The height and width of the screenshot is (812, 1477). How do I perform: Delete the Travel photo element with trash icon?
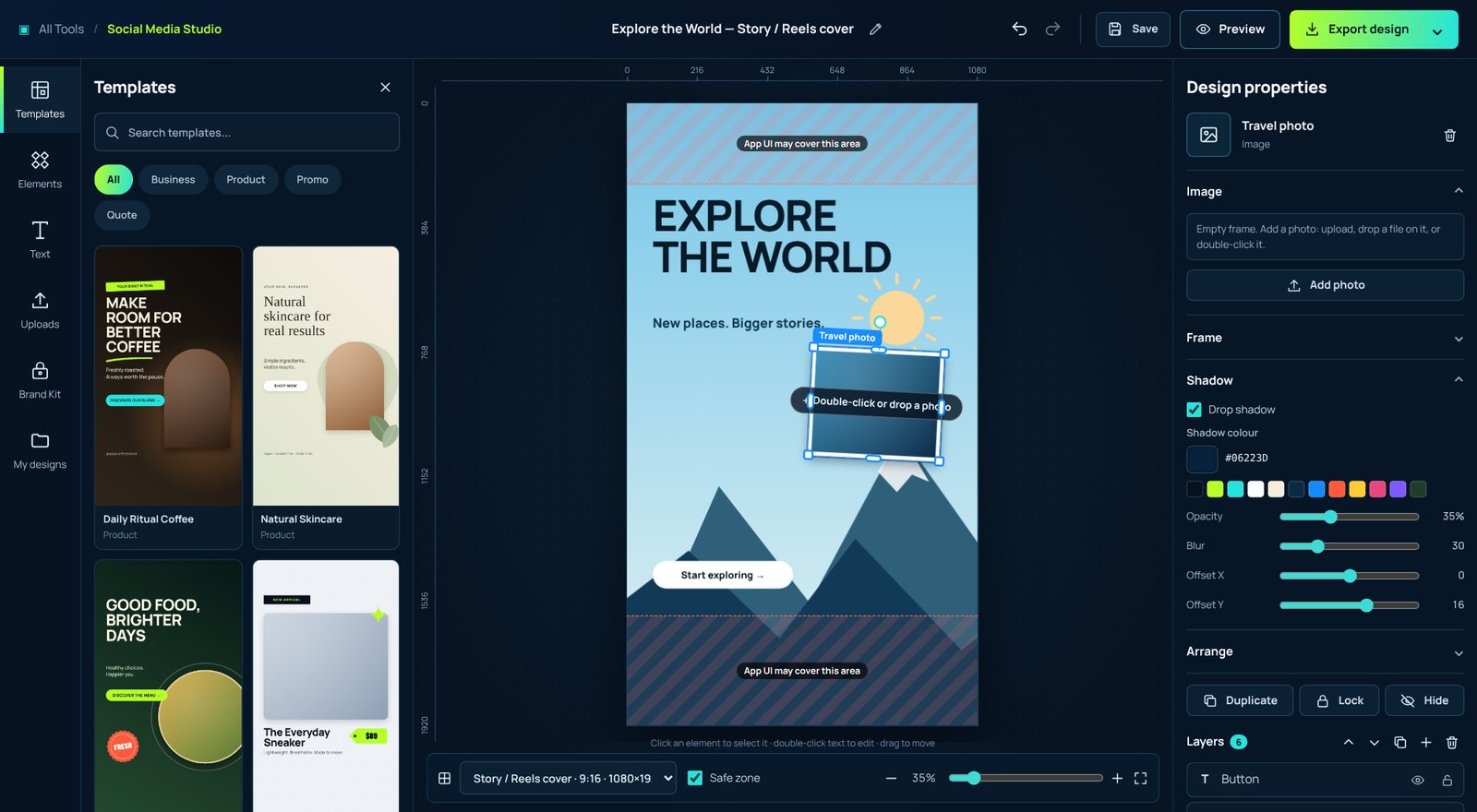[x=1449, y=136]
